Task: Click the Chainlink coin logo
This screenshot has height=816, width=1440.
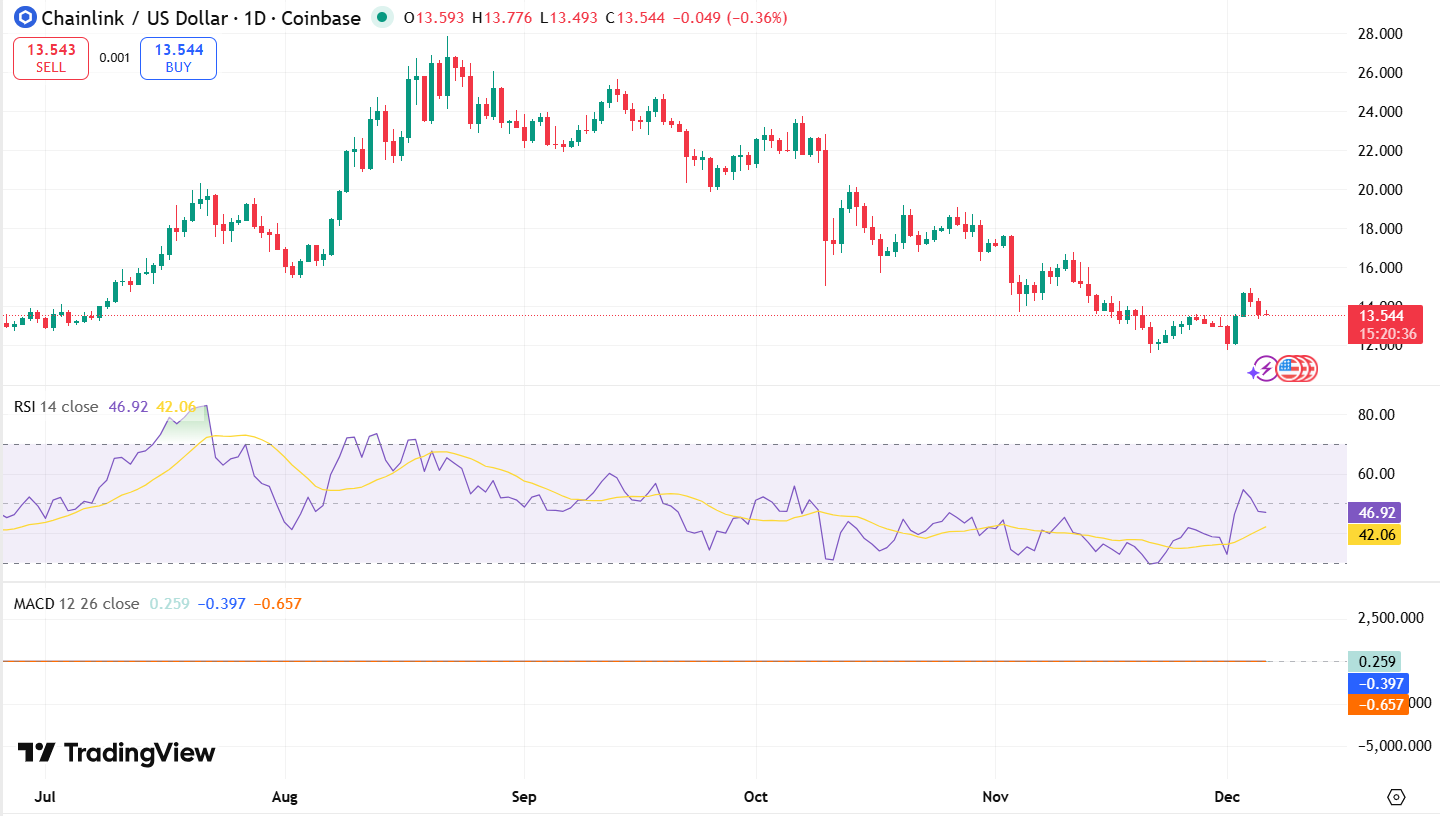Action: 25,17
